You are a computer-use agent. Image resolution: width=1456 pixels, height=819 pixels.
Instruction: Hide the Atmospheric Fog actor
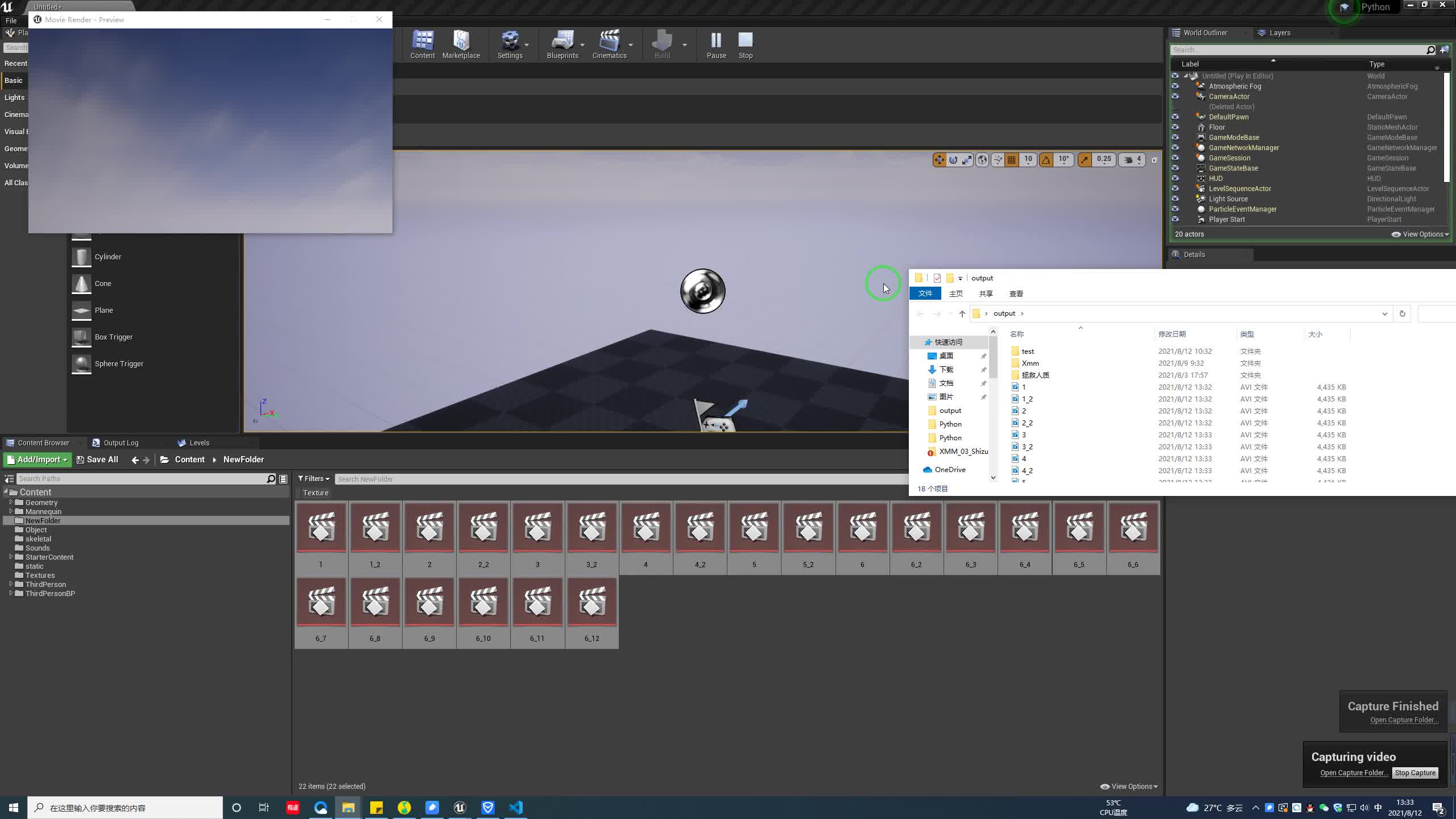[1176, 86]
